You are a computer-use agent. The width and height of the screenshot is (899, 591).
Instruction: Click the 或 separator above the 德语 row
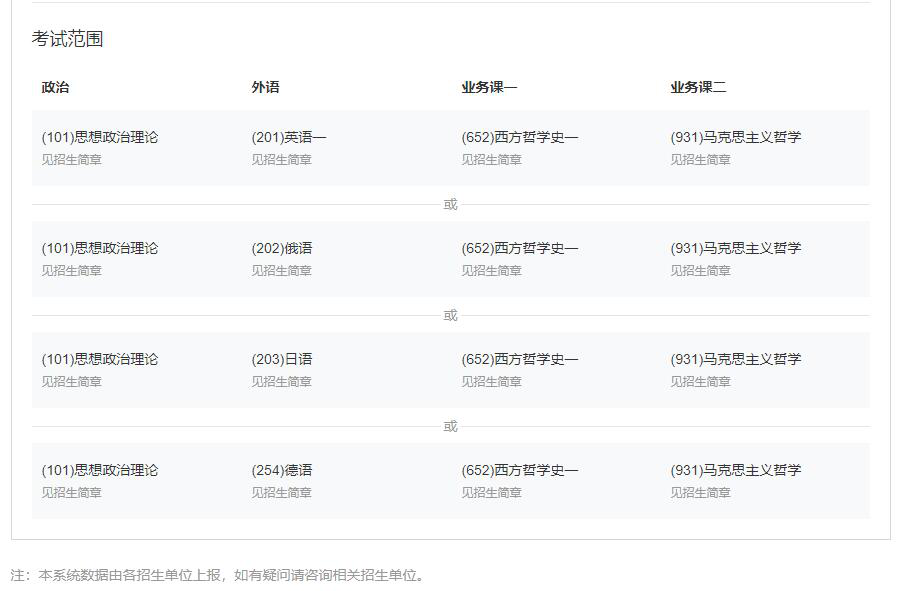tap(450, 426)
